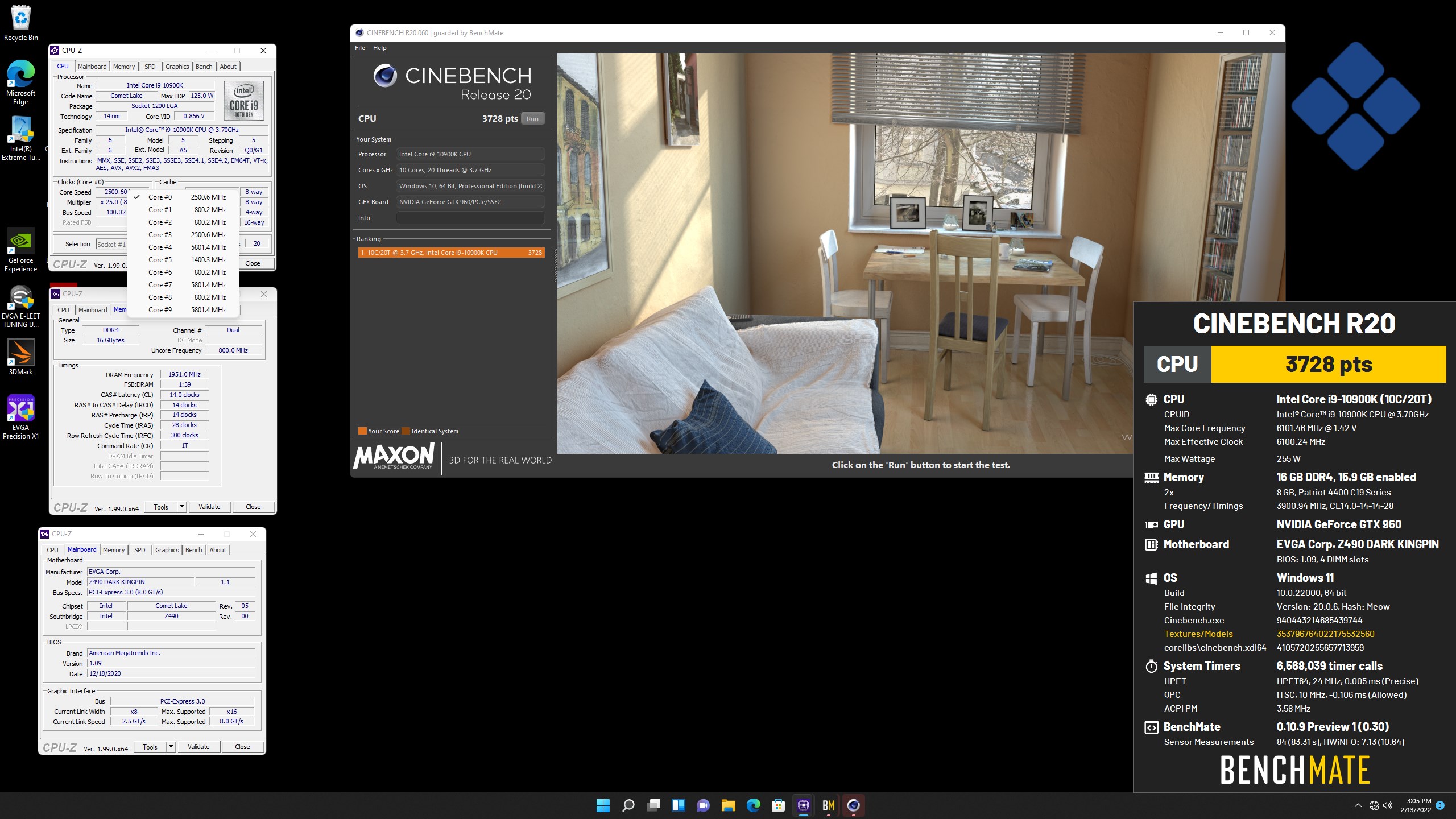Click the Textures/Models hash value
This screenshot has width=1456, height=819.
(x=1325, y=634)
